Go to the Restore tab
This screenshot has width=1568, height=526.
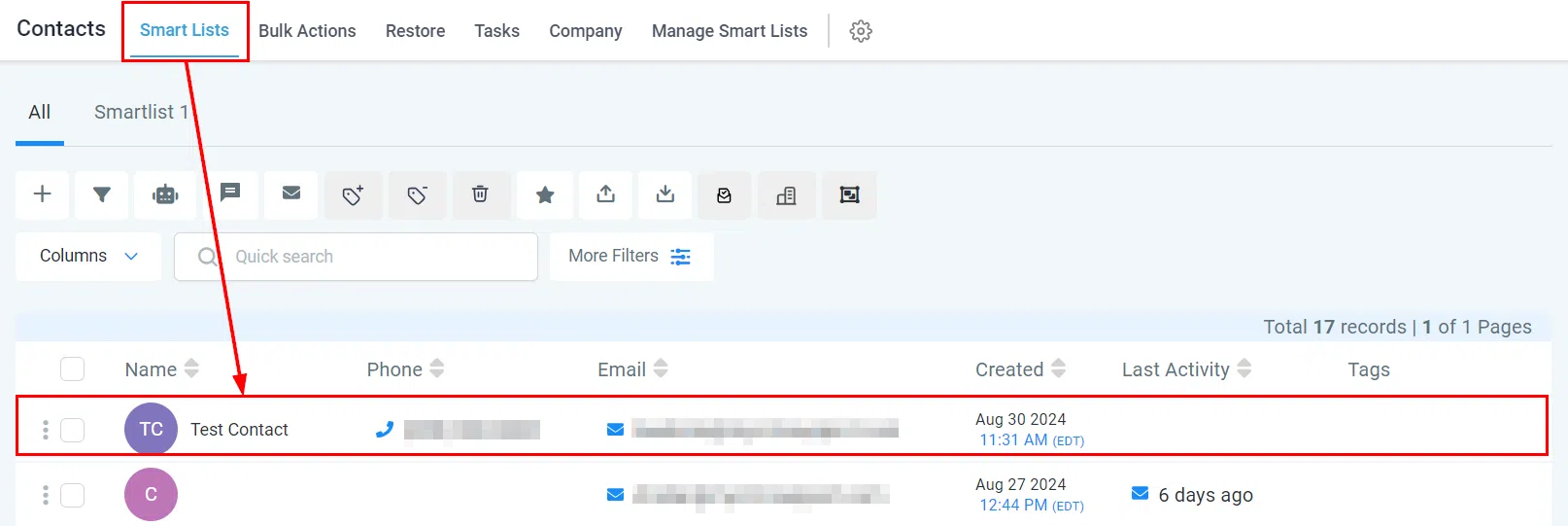(x=415, y=31)
